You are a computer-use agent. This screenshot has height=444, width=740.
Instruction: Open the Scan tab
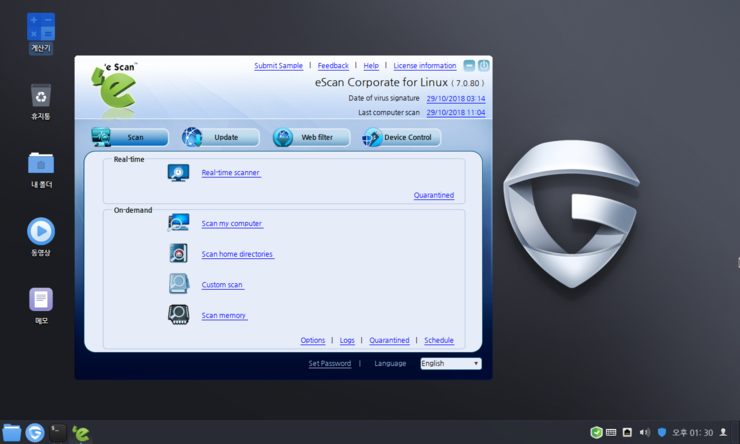(x=130, y=137)
